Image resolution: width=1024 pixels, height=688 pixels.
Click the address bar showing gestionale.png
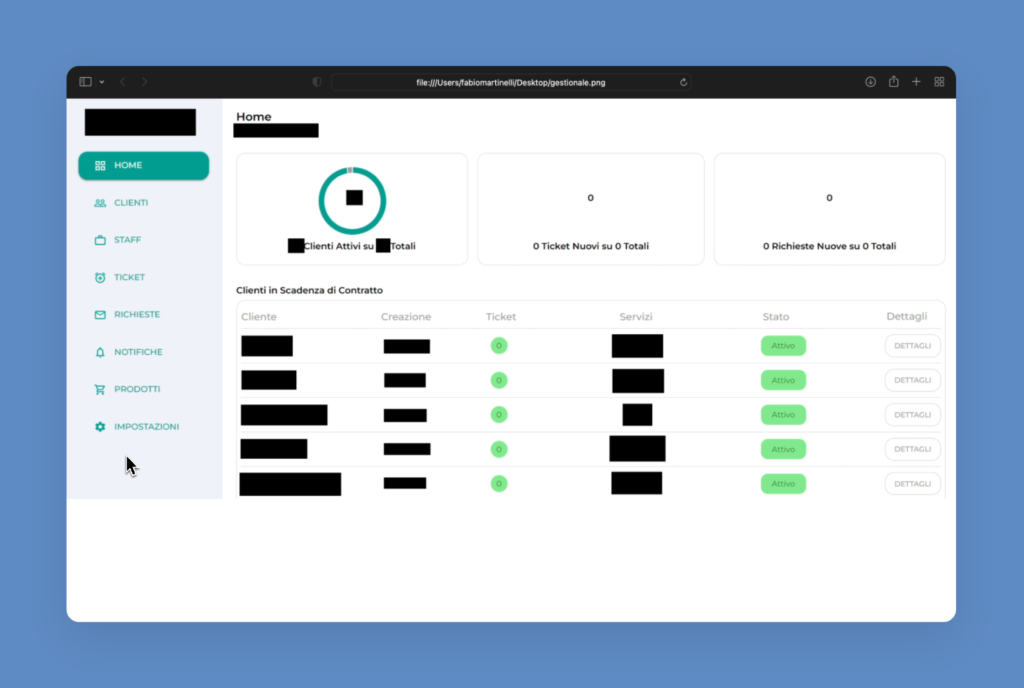pyautogui.click(x=510, y=82)
